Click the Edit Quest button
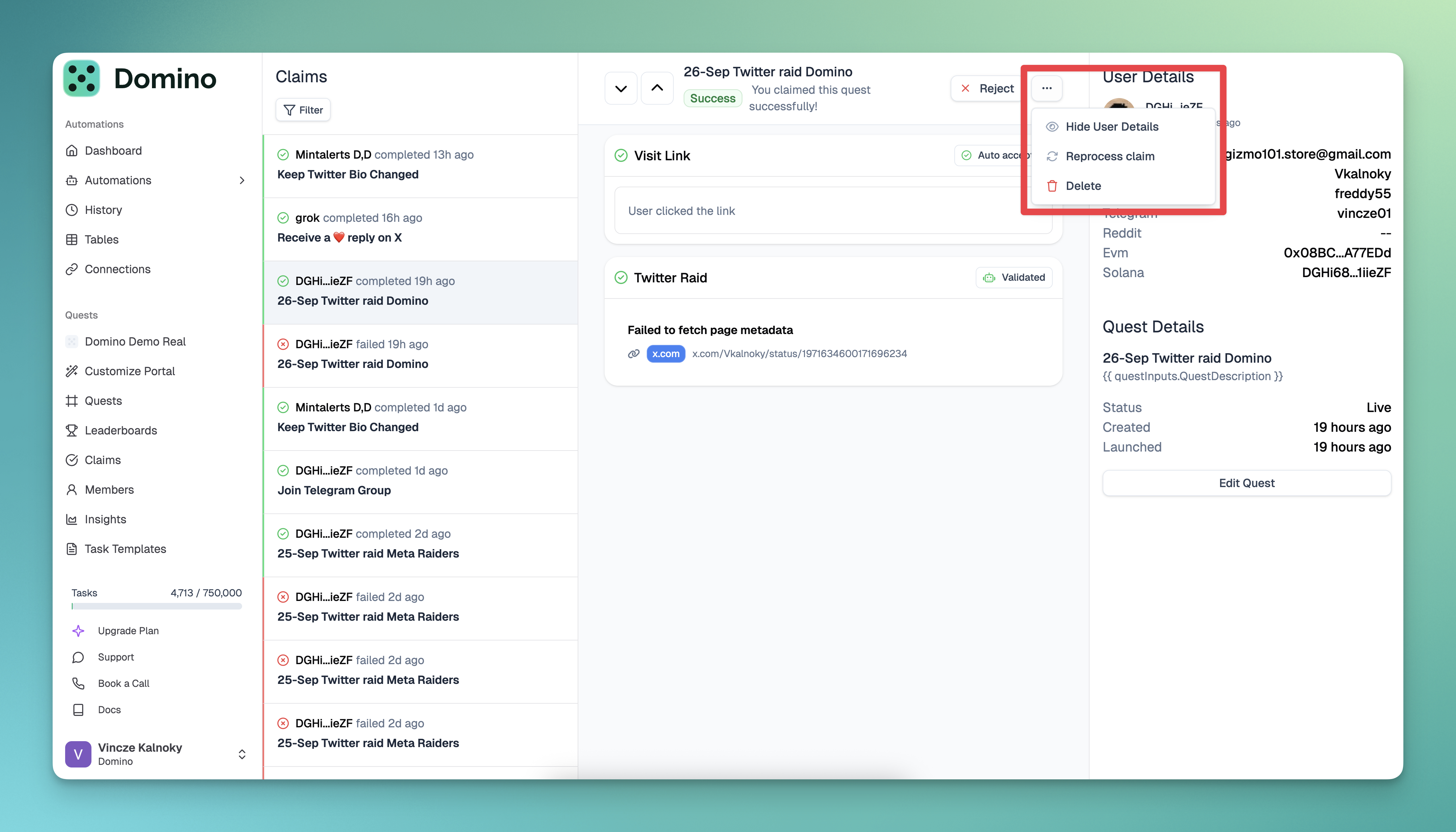Viewport: 1456px width, 832px height. 1246,483
